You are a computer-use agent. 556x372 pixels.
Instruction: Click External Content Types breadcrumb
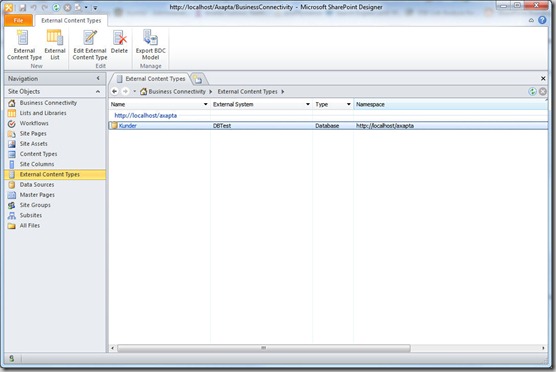pyautogui.click(x=248, y=91)
